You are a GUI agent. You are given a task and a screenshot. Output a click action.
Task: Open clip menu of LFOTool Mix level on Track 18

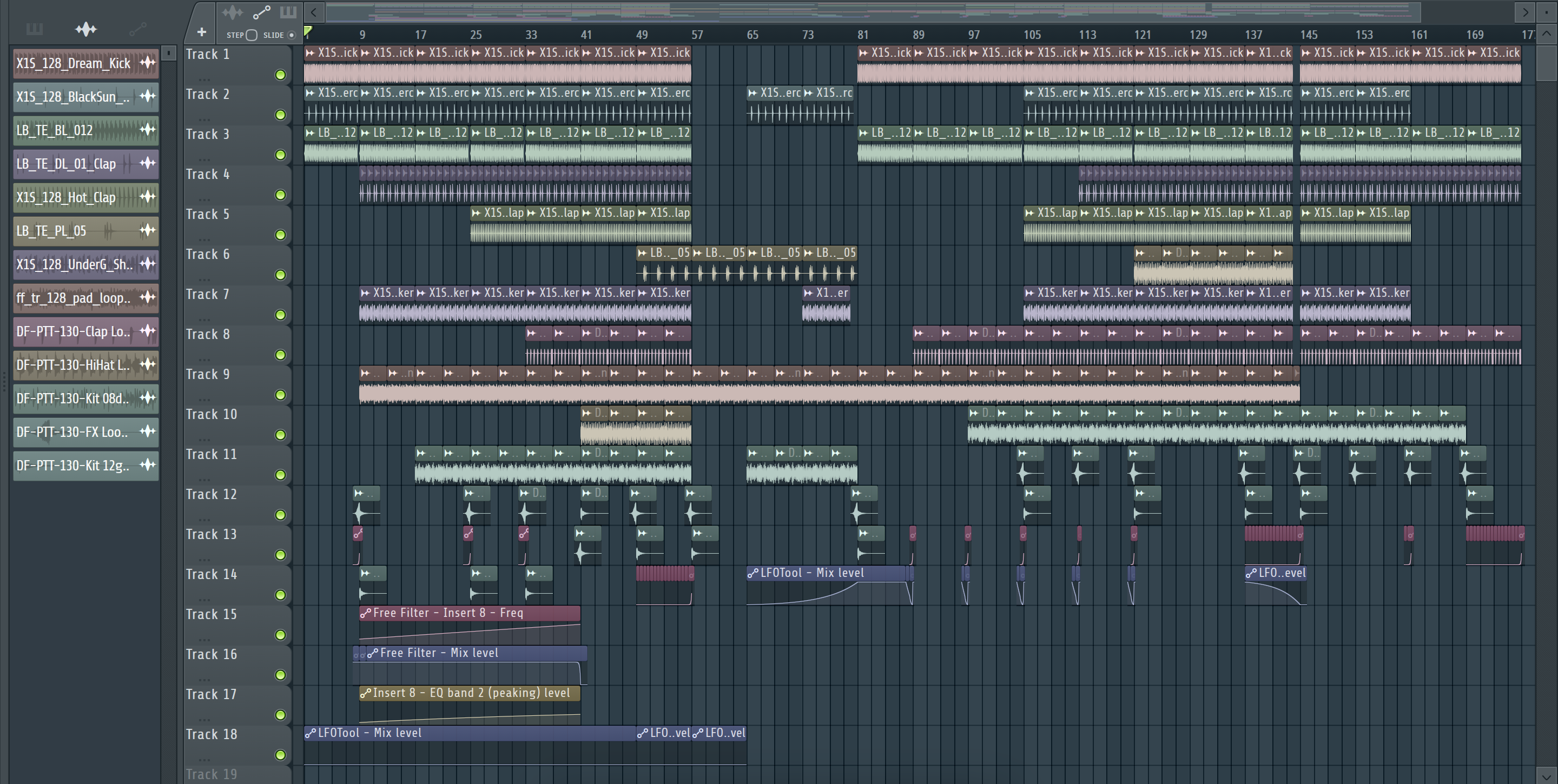[311, 733]
